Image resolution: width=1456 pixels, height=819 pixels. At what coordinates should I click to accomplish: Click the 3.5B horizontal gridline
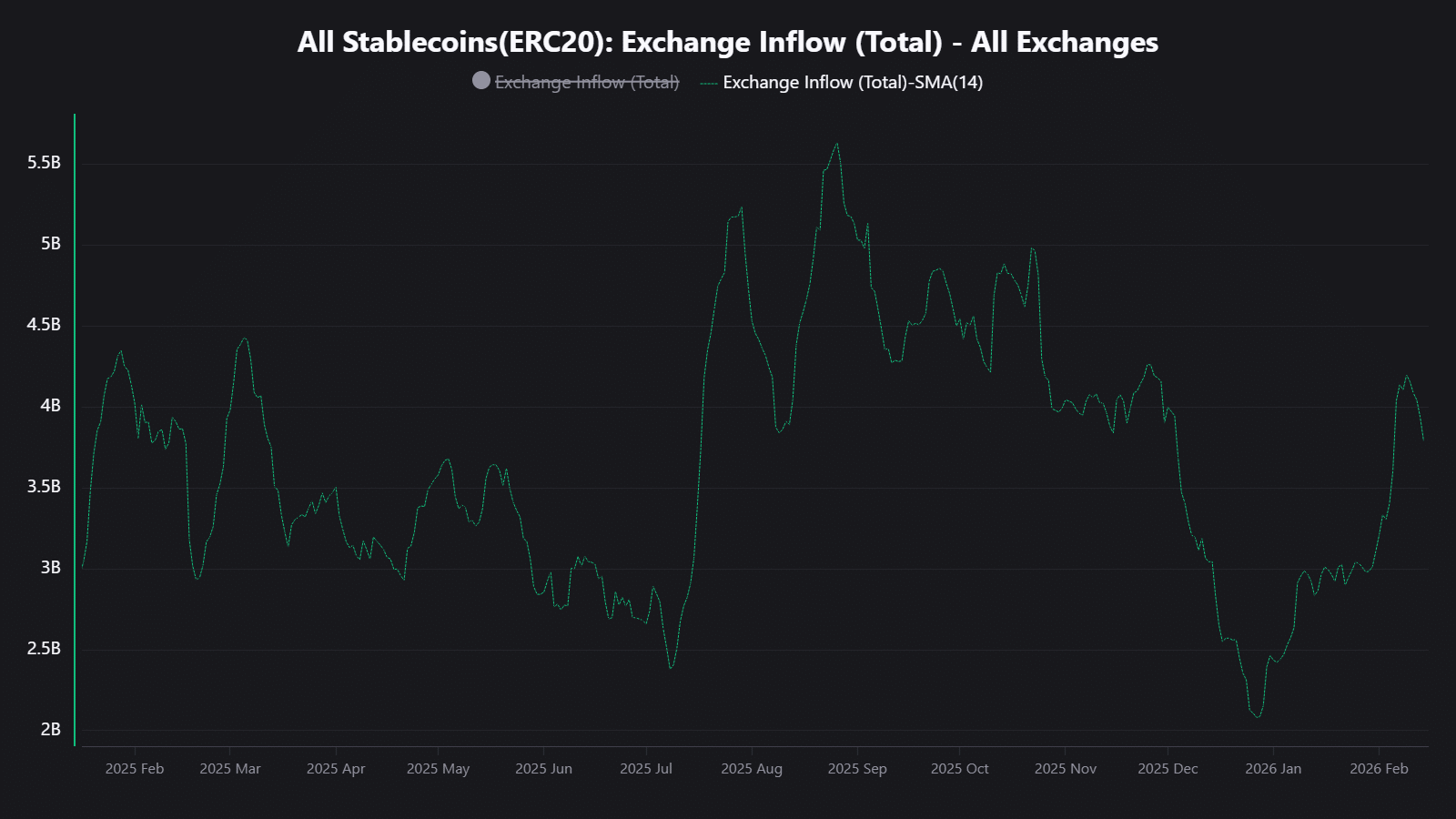(x=728, y=486)
